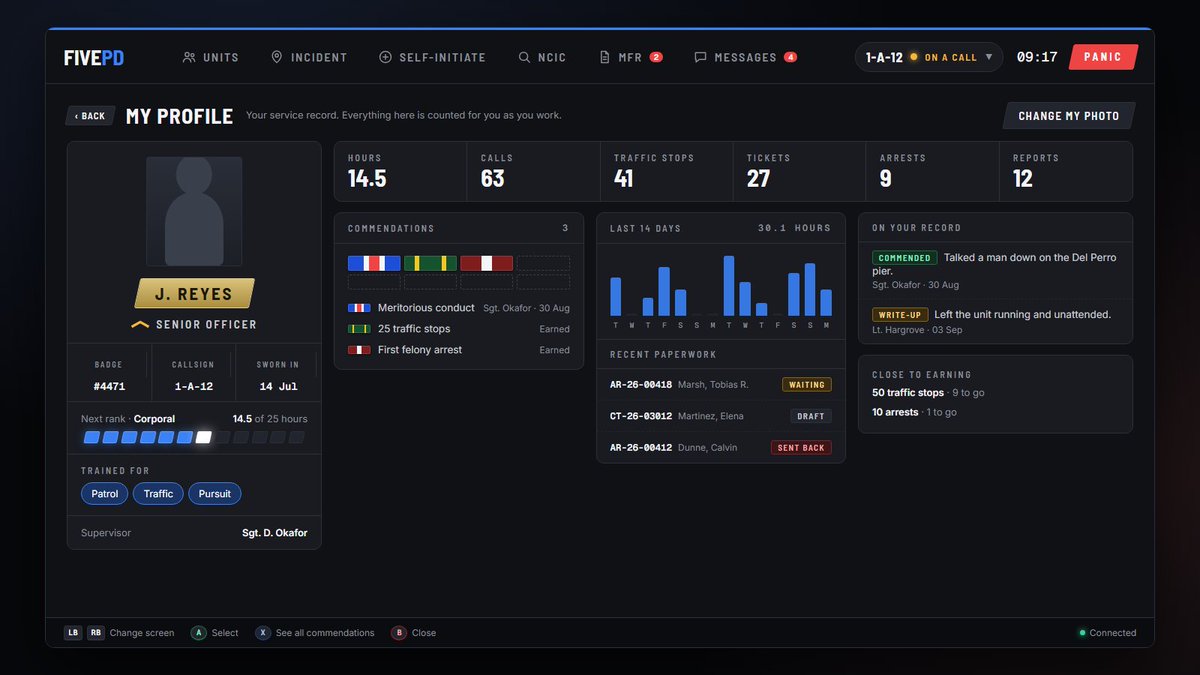Hit the red PANIC button
The width and height of the screenshot is (1200, 675).
1103,57
